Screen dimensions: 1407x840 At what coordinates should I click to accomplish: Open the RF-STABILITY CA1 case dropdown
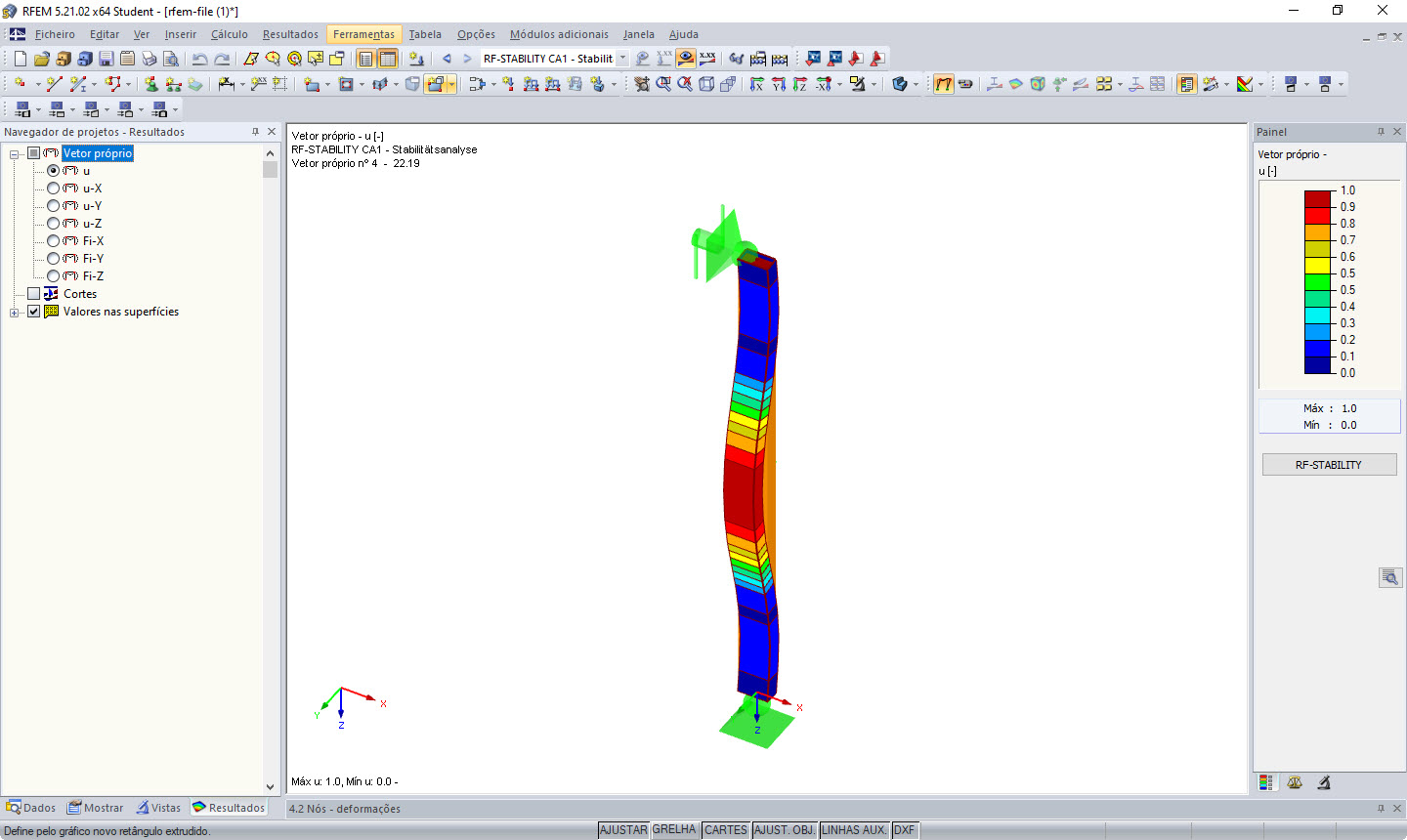[622, 58]
